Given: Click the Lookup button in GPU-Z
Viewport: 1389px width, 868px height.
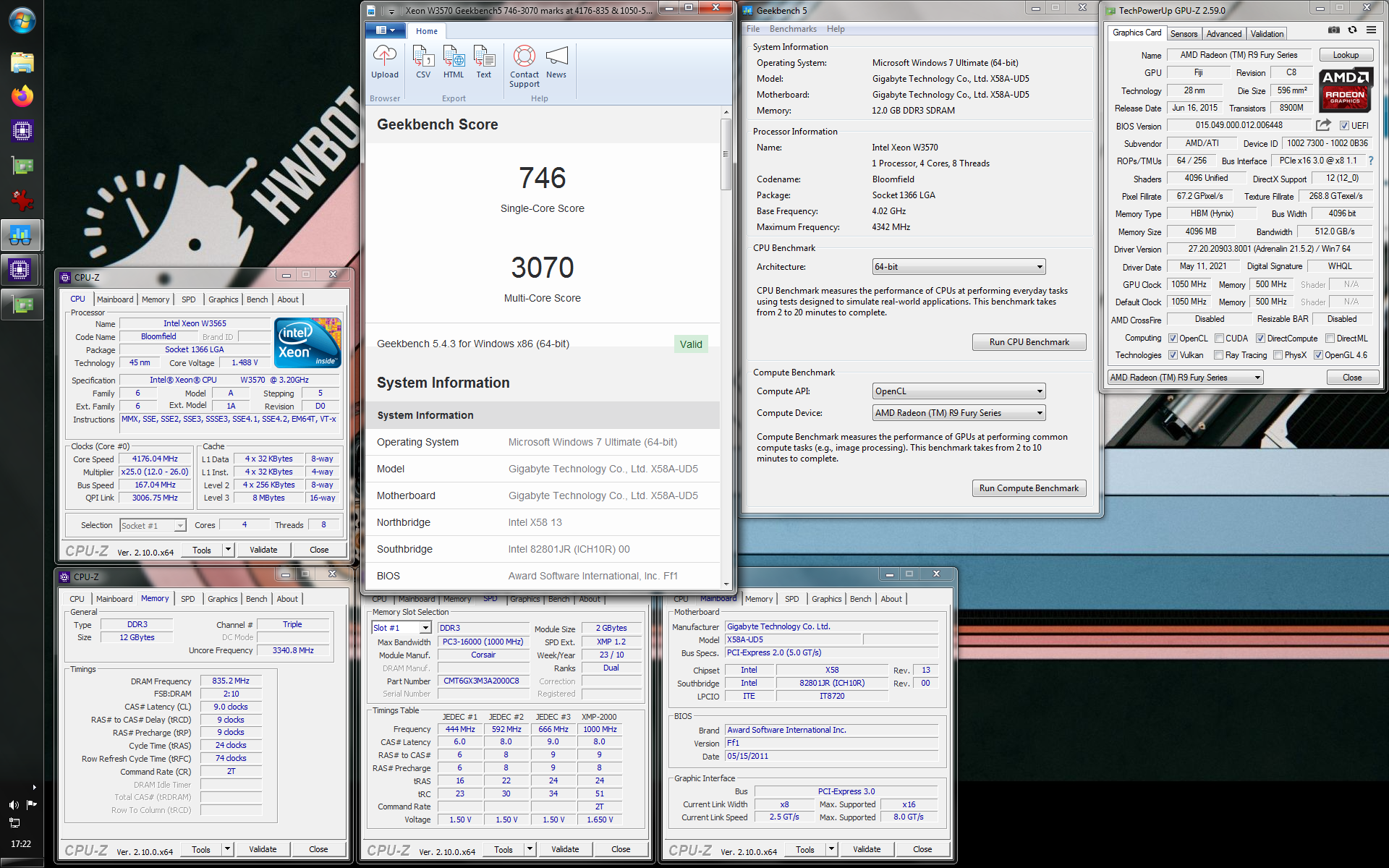Looking at the screenshot, I should [x=1346, y=55].
